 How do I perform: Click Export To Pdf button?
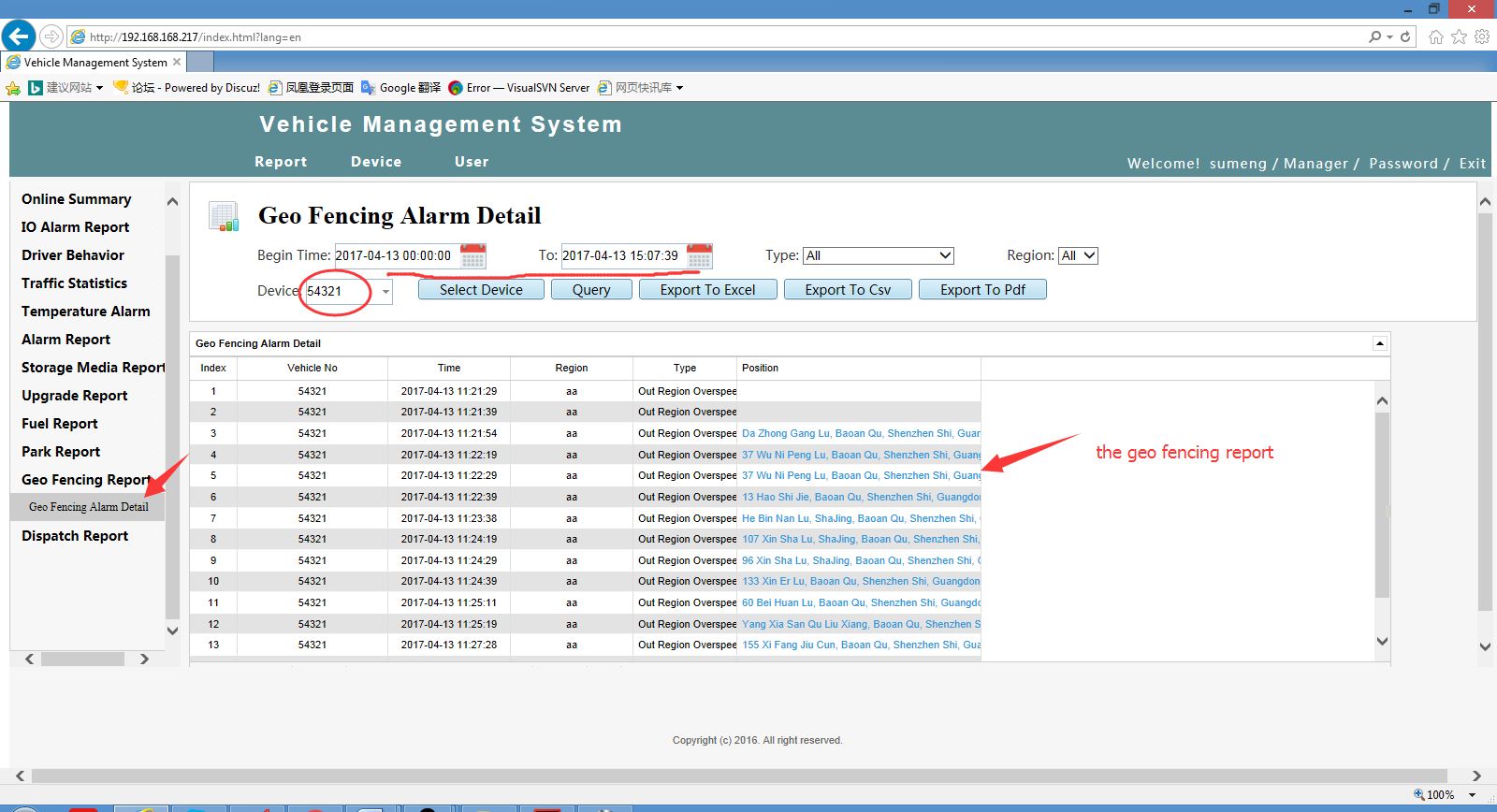pos(982,290)
